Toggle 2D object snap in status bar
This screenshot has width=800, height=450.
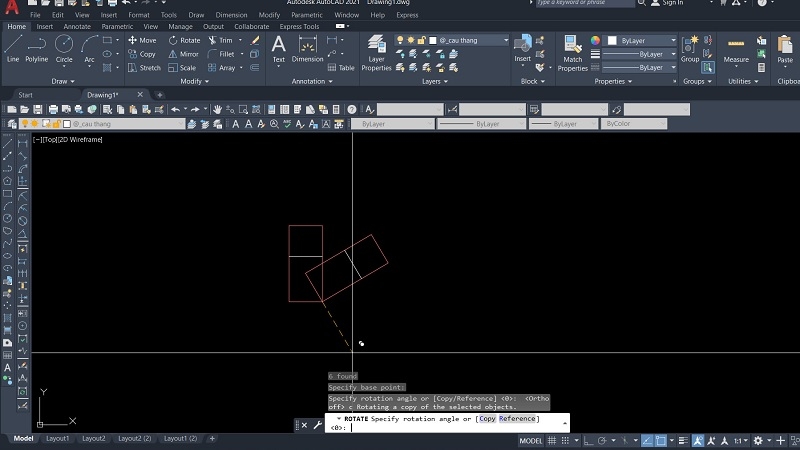[661, 440]
